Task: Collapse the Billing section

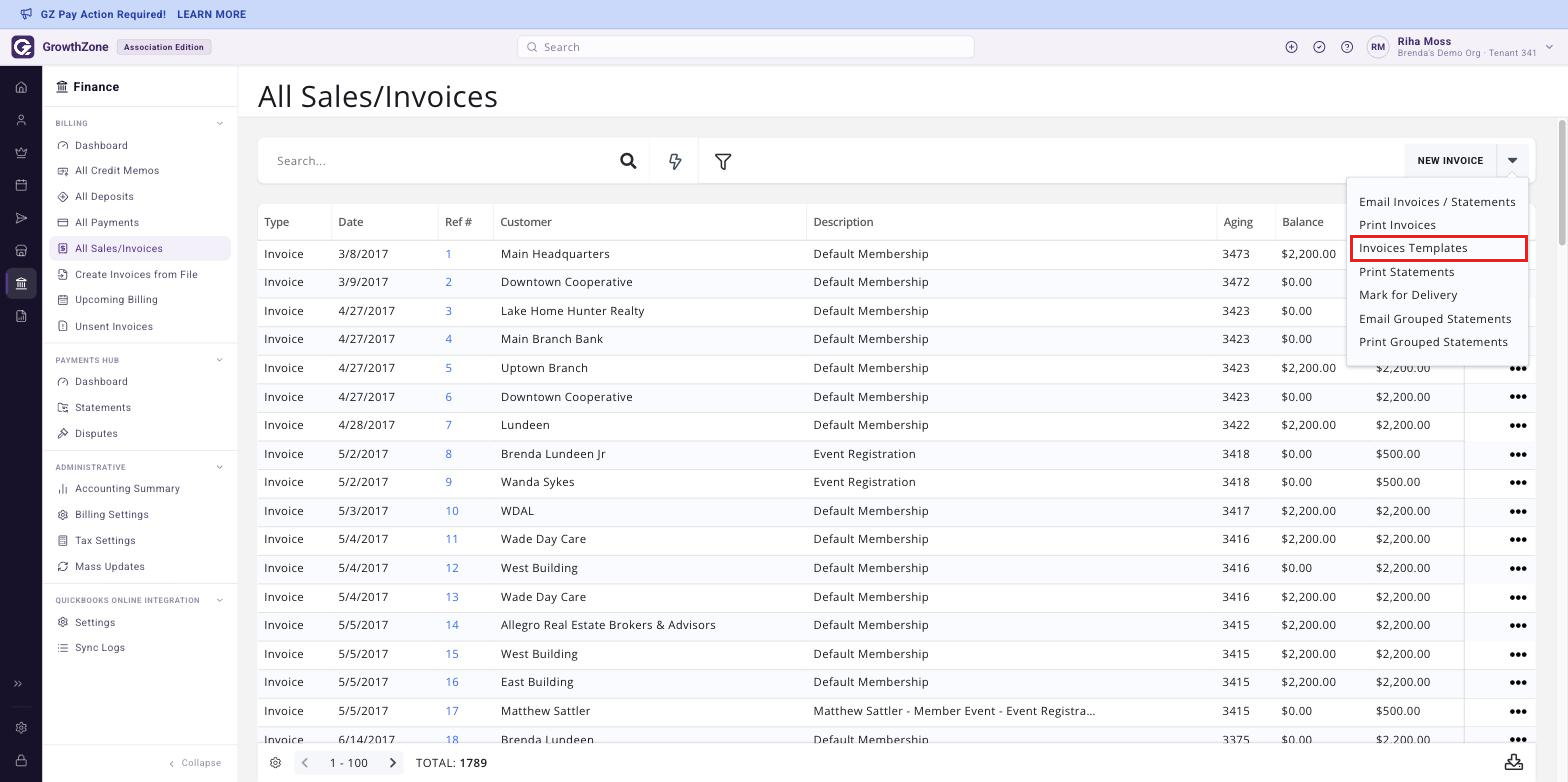Action: (x=220, y=124)
